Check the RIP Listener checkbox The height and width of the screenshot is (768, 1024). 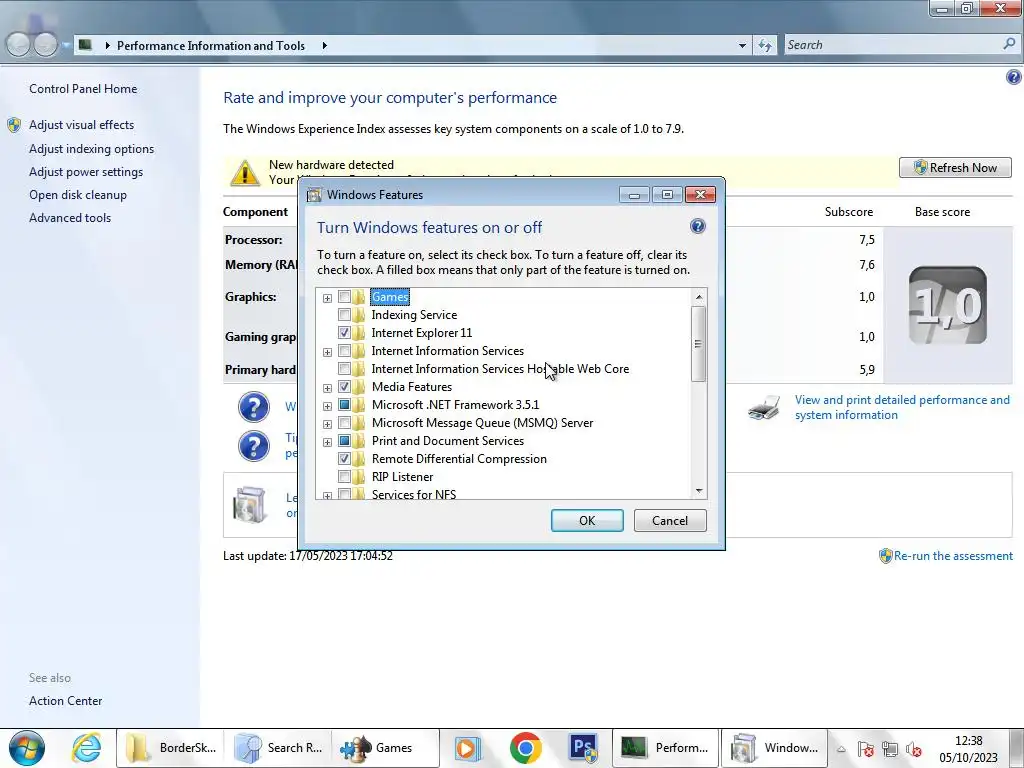[x=344, y=477]
